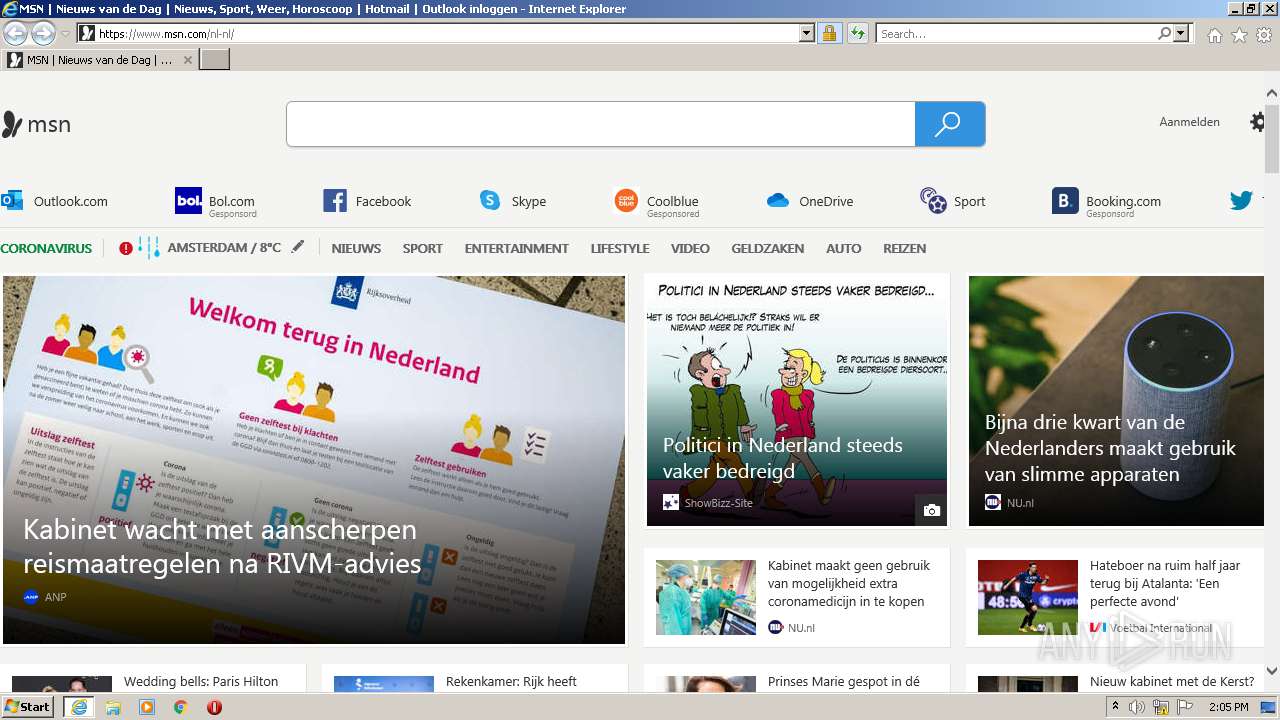Open Nieuw kabinet met de Kerst article
The height and width of the screenshot is (720, 1280).
(1172, 681)
